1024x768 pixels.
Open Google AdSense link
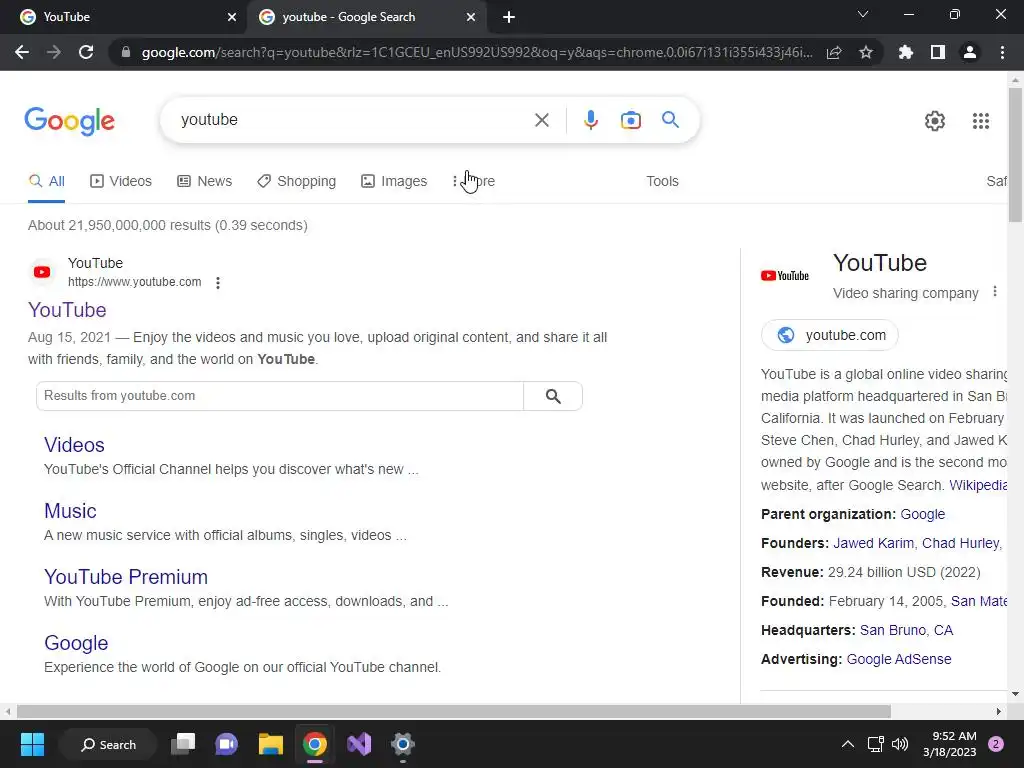click(x=899, y=659)
